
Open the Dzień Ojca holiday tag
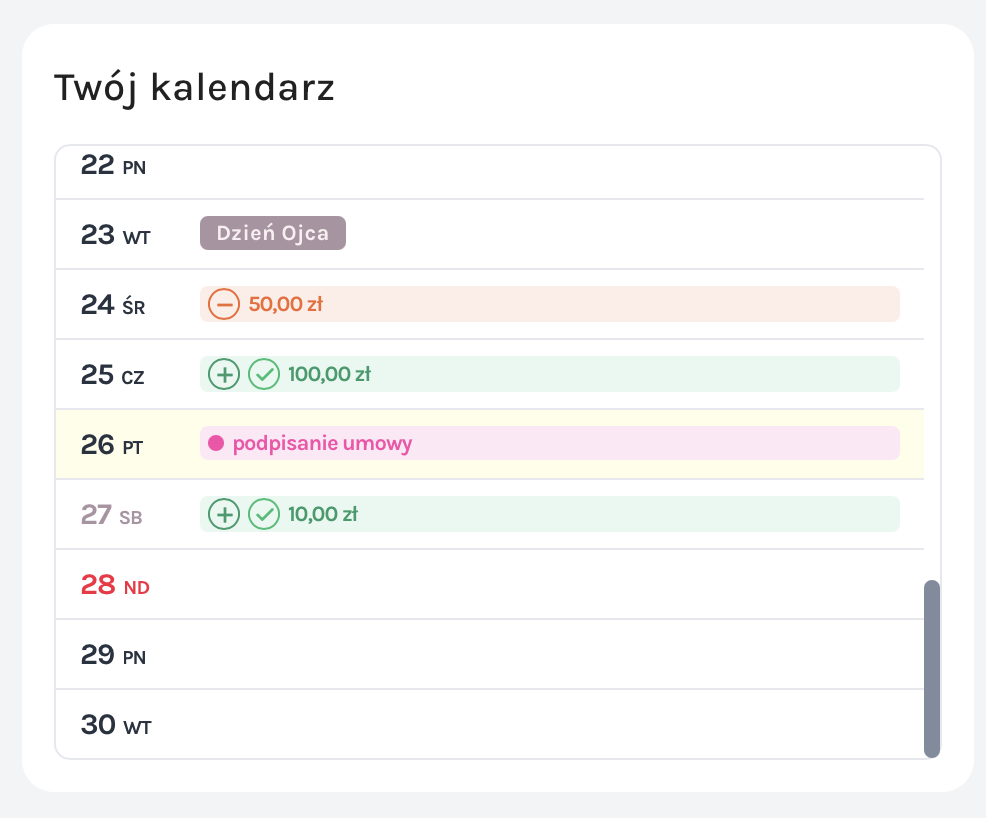tap(273, 233)
